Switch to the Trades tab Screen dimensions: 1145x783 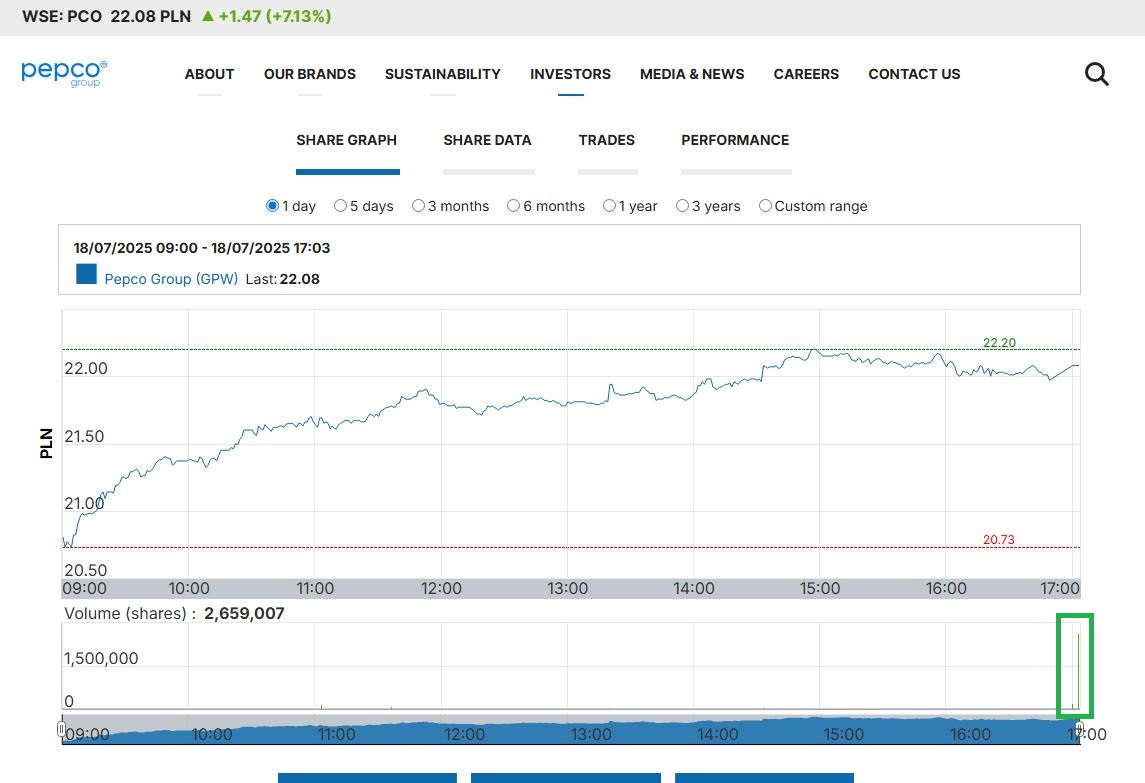(606, 141)
